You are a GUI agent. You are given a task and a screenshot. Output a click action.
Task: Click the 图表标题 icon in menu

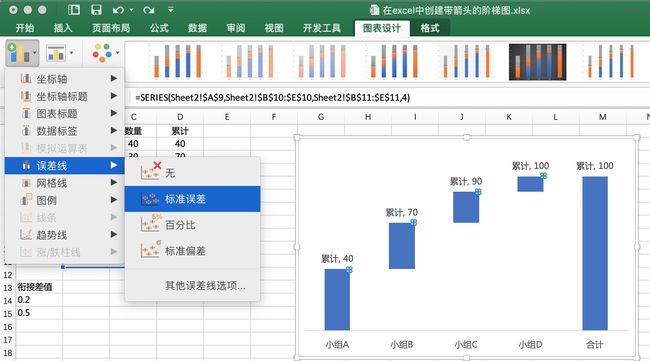click(x=26, y=113)
